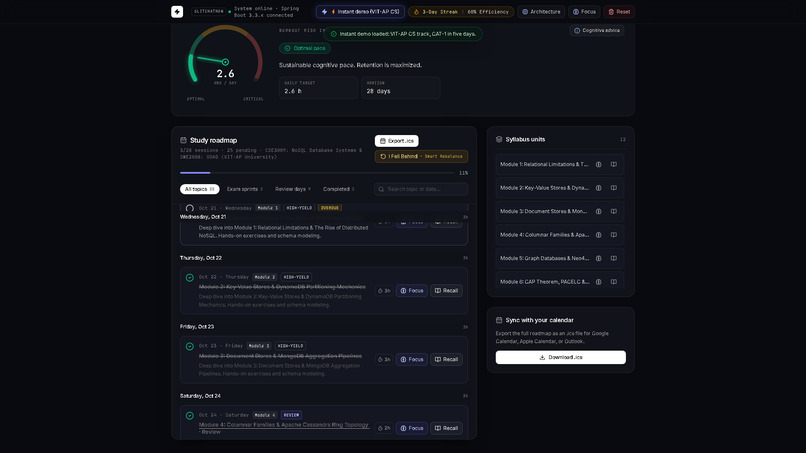Click Recall on the Oct 23 session
806x453 pixels.
point(446,359)
